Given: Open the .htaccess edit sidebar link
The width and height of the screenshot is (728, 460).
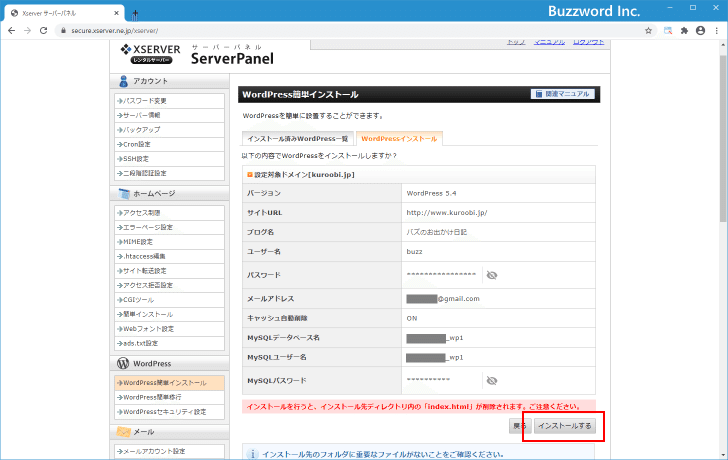Looking at the screenshot, I should coord(169,256).
